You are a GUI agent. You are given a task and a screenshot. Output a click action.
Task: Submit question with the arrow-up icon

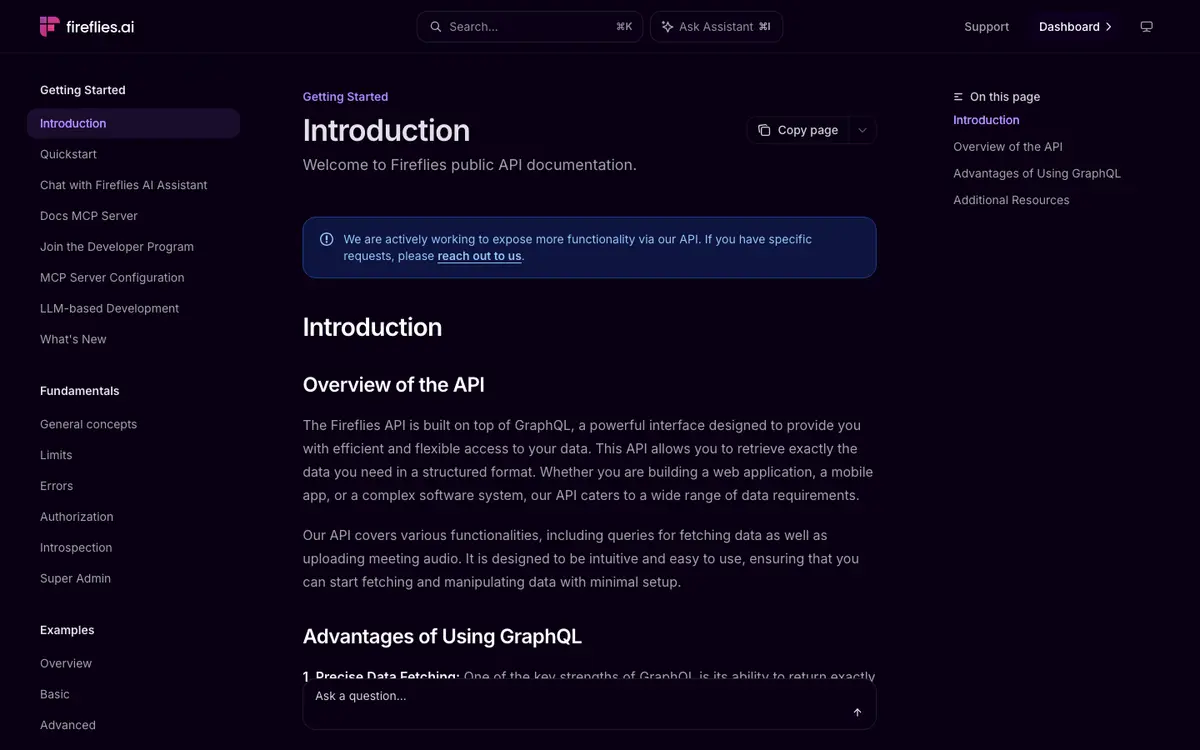(x=857, y=712)
